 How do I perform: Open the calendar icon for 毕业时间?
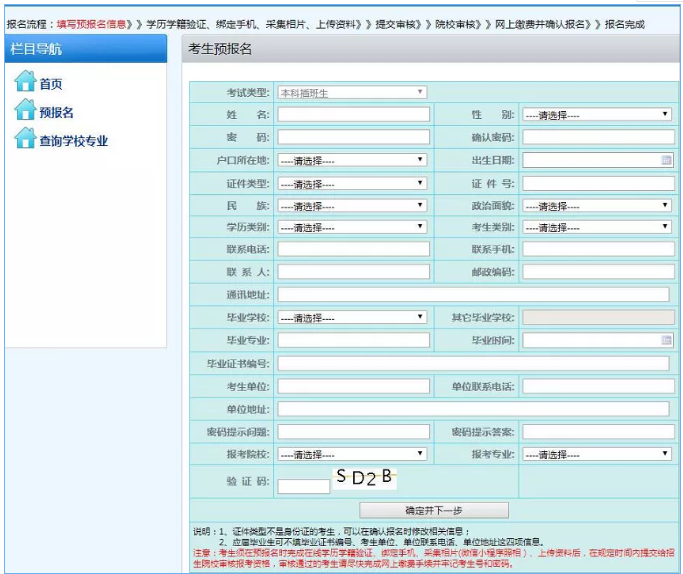[666, 340]
